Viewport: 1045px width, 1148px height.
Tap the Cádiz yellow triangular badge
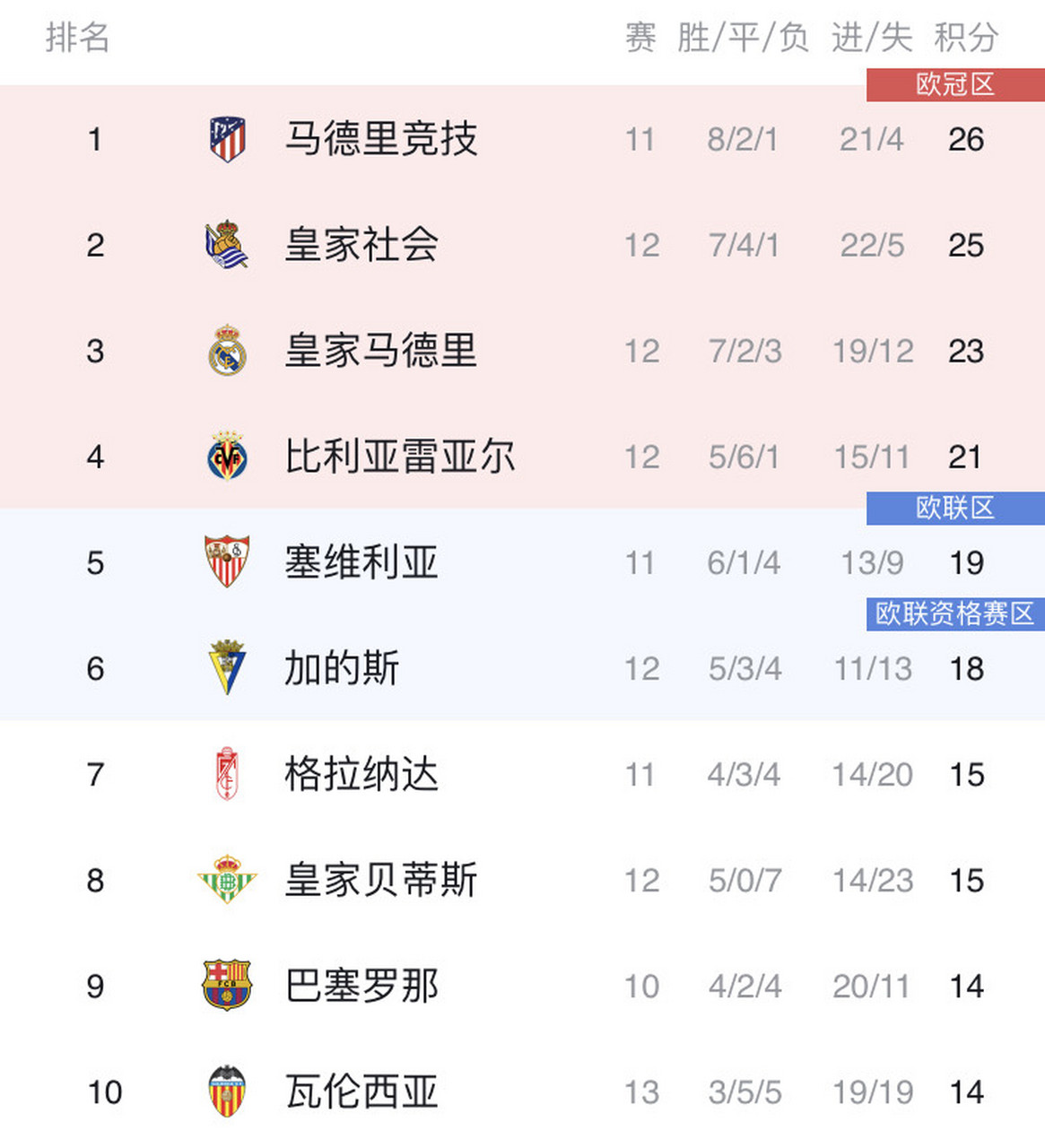(x=227, y=667)
